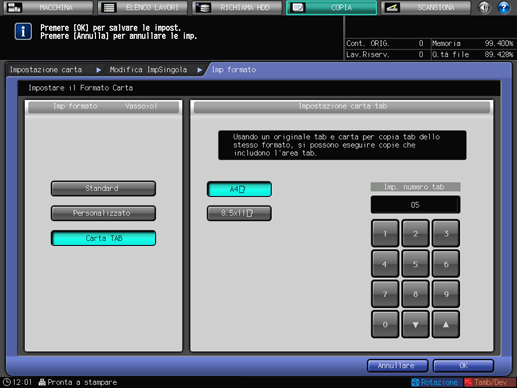The image size is (517, 388).
Task: Click the Memoria 99.400% readout
Action: (473, 43)
